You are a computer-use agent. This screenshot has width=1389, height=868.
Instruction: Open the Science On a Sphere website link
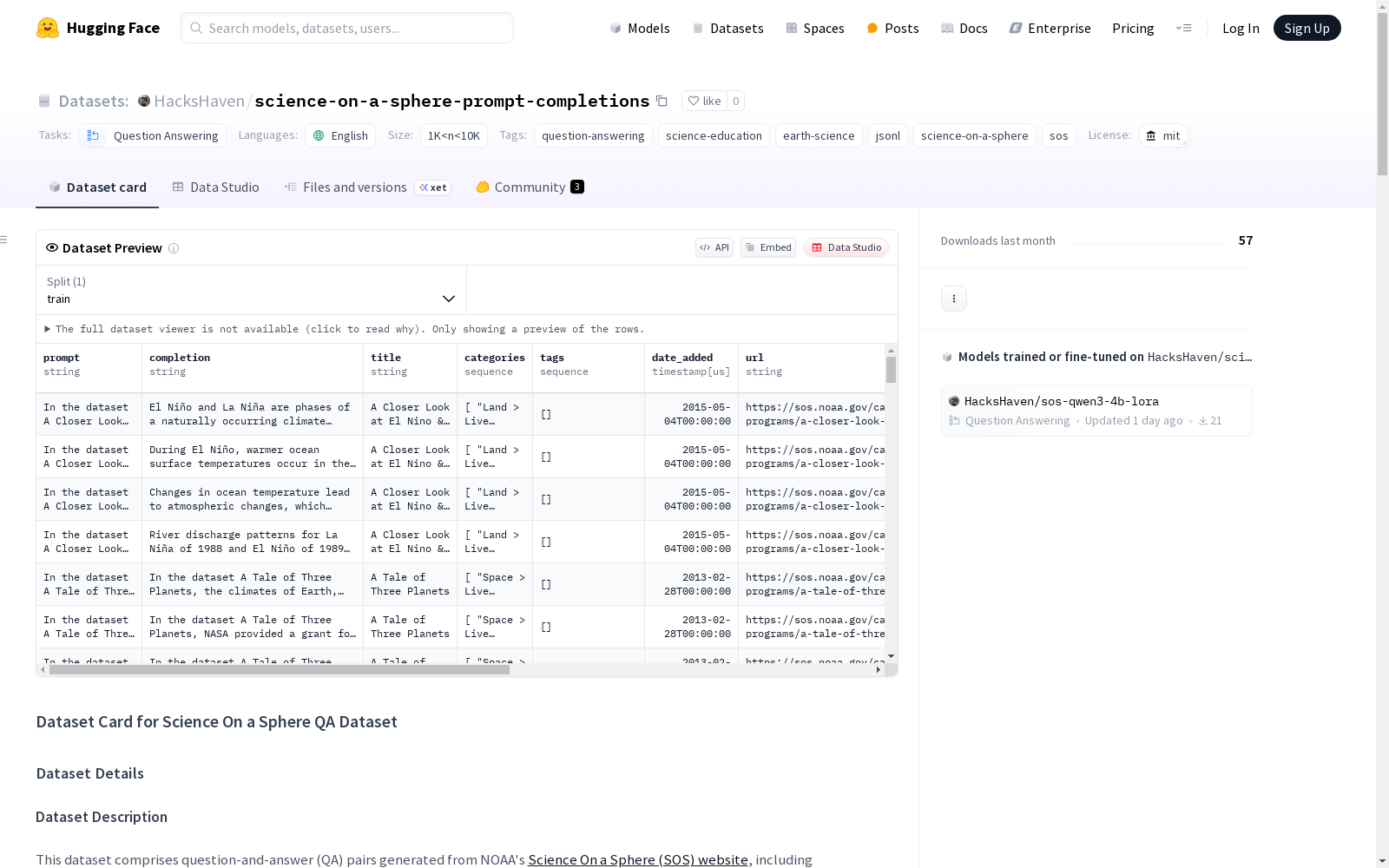[x=638, y=859]
